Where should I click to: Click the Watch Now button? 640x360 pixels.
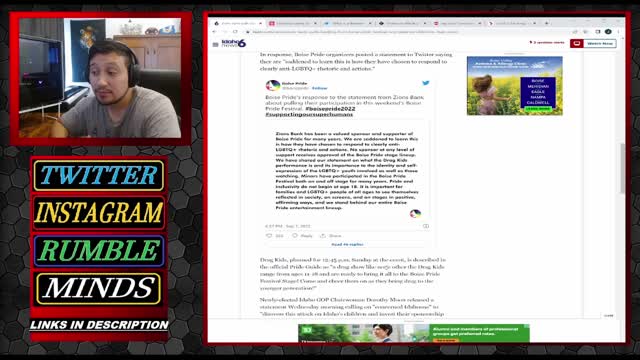pos(593,43)
